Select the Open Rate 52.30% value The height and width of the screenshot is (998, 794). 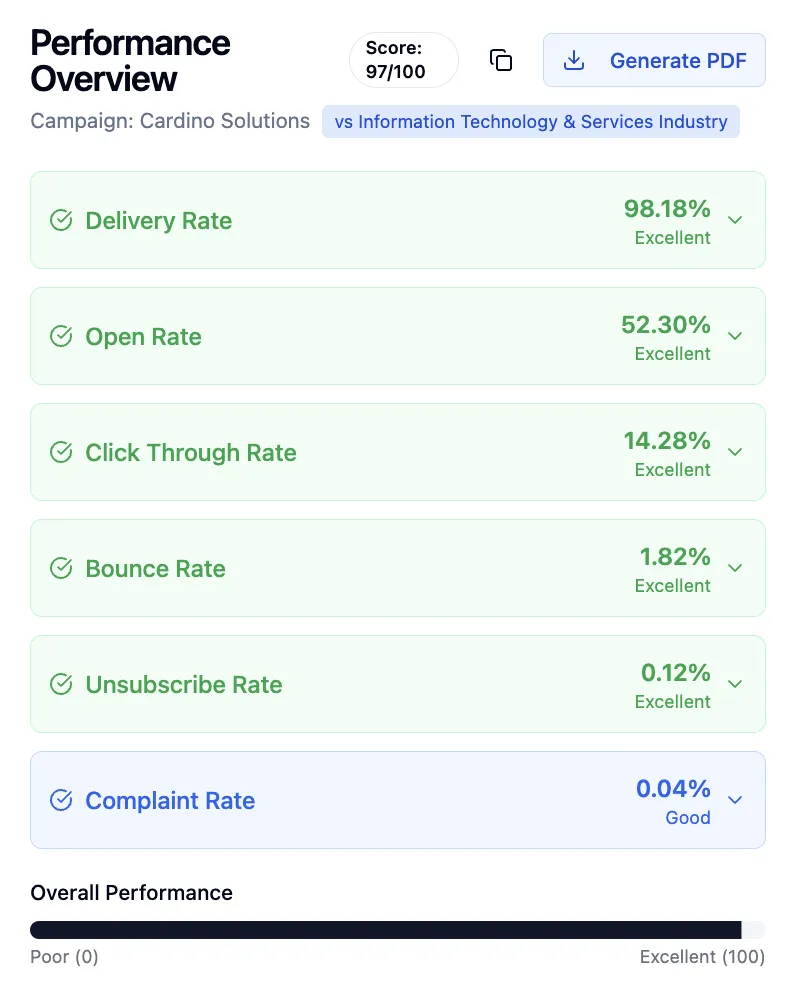pos(665,325)
